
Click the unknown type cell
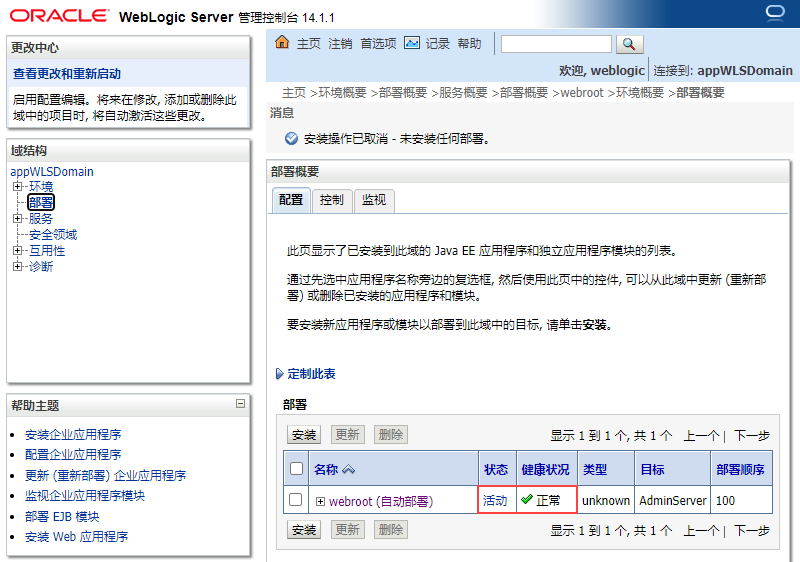point(606,500)
